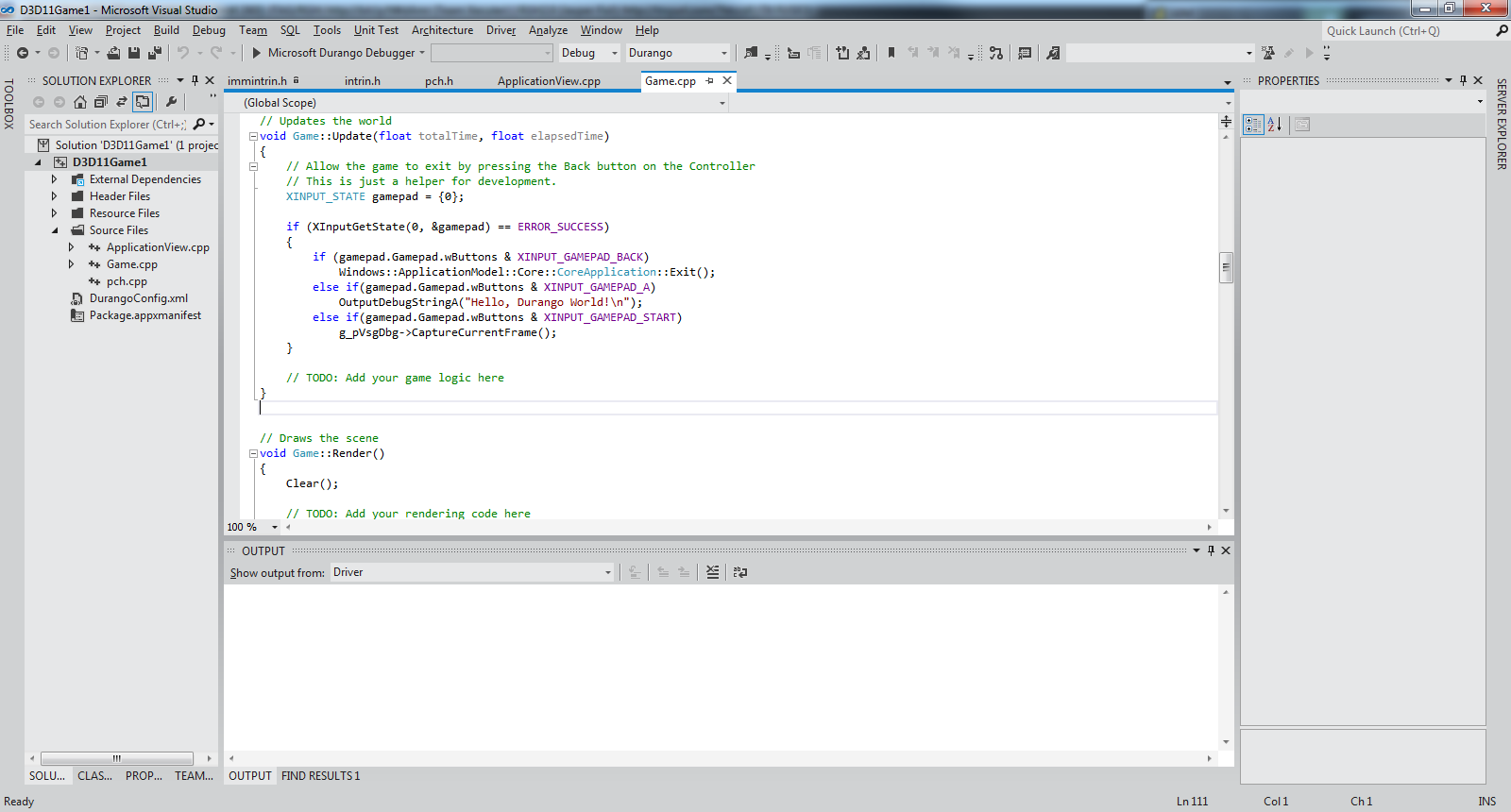Close the Game.cpp tab
The height and width of the screenshot is (812, 1511).
pyautogui.click(x=727, y=81)
